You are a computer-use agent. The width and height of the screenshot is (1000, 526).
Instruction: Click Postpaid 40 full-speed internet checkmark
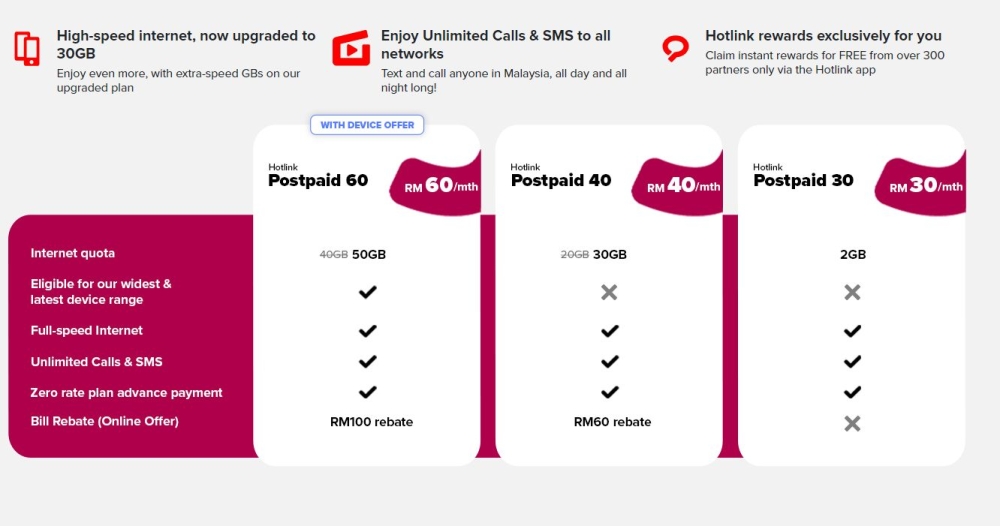click(x=610, y=331)
